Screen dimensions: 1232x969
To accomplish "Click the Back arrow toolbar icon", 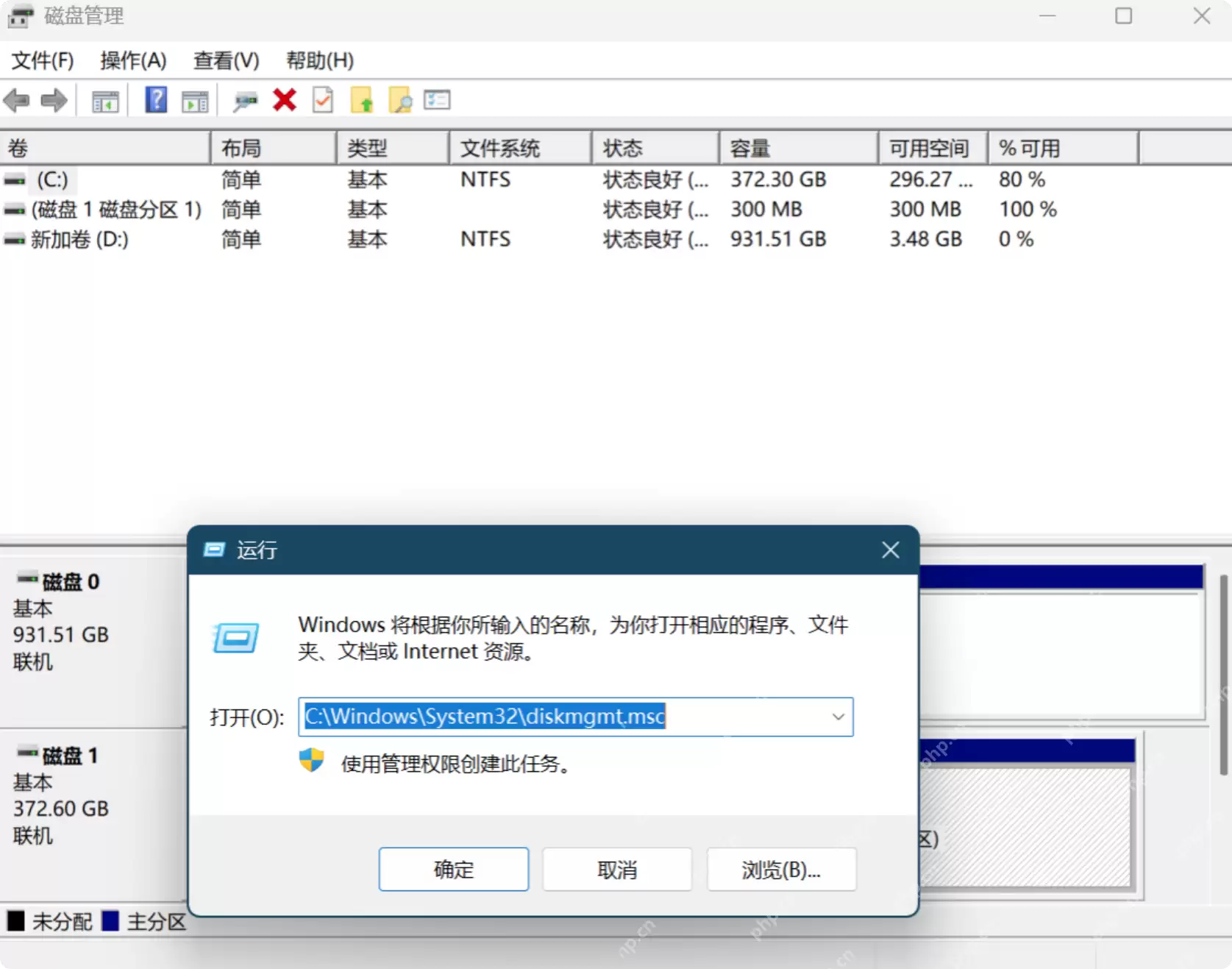I will [x=16, y=100].
